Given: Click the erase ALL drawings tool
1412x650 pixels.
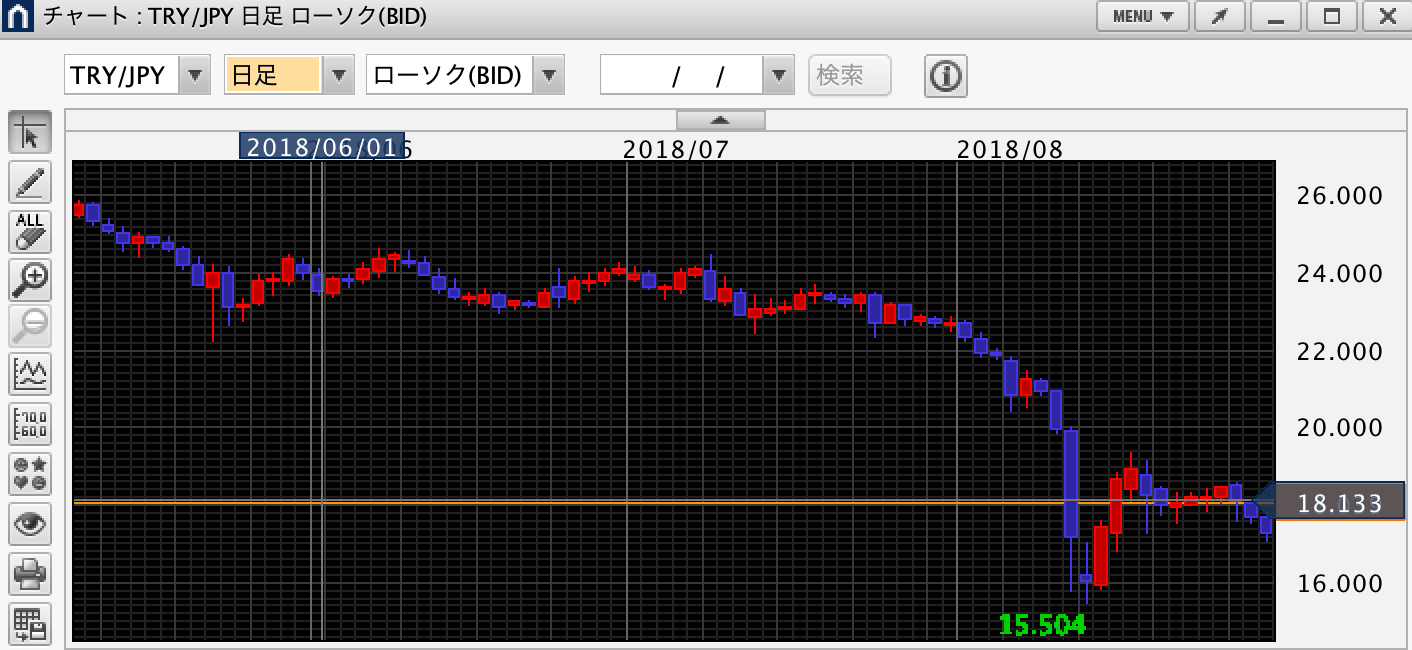Looking at the screenshot, I should 30,231.
